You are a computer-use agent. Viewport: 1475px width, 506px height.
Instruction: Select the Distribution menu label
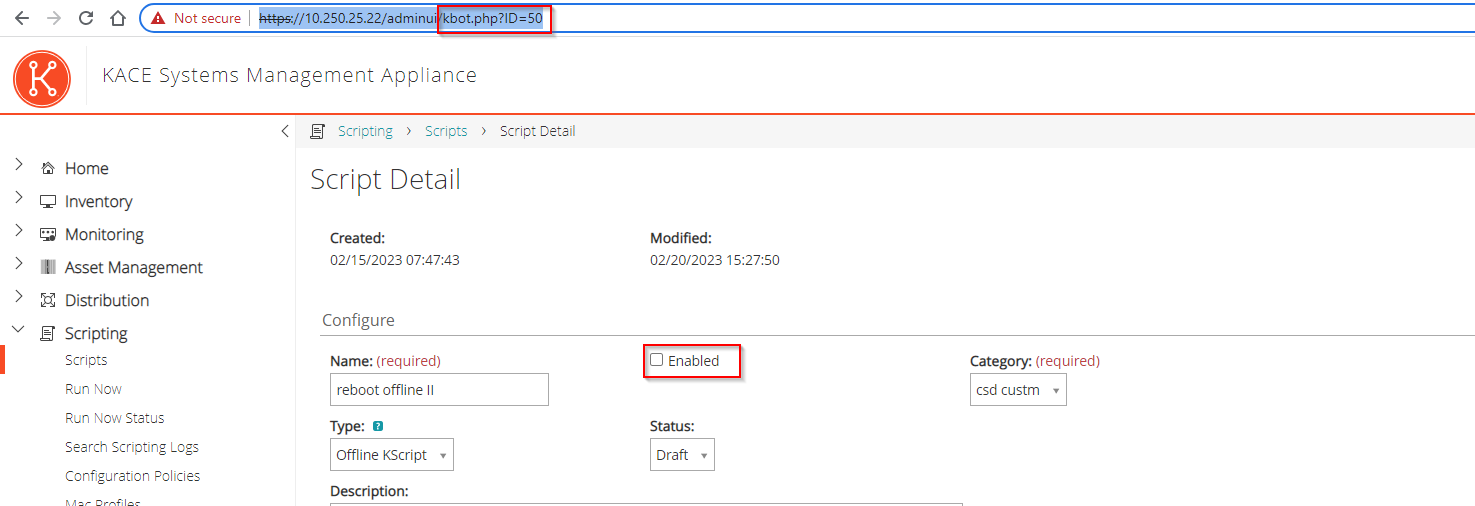[107, 301]
